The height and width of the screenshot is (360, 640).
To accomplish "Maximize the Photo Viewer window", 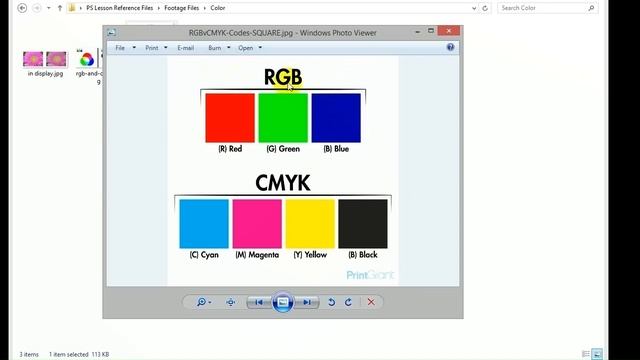I will point(431,31).
